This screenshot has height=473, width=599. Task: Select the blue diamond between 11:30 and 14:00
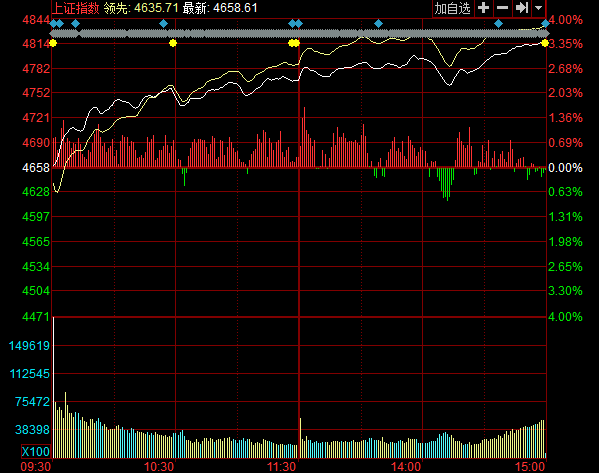378,24
